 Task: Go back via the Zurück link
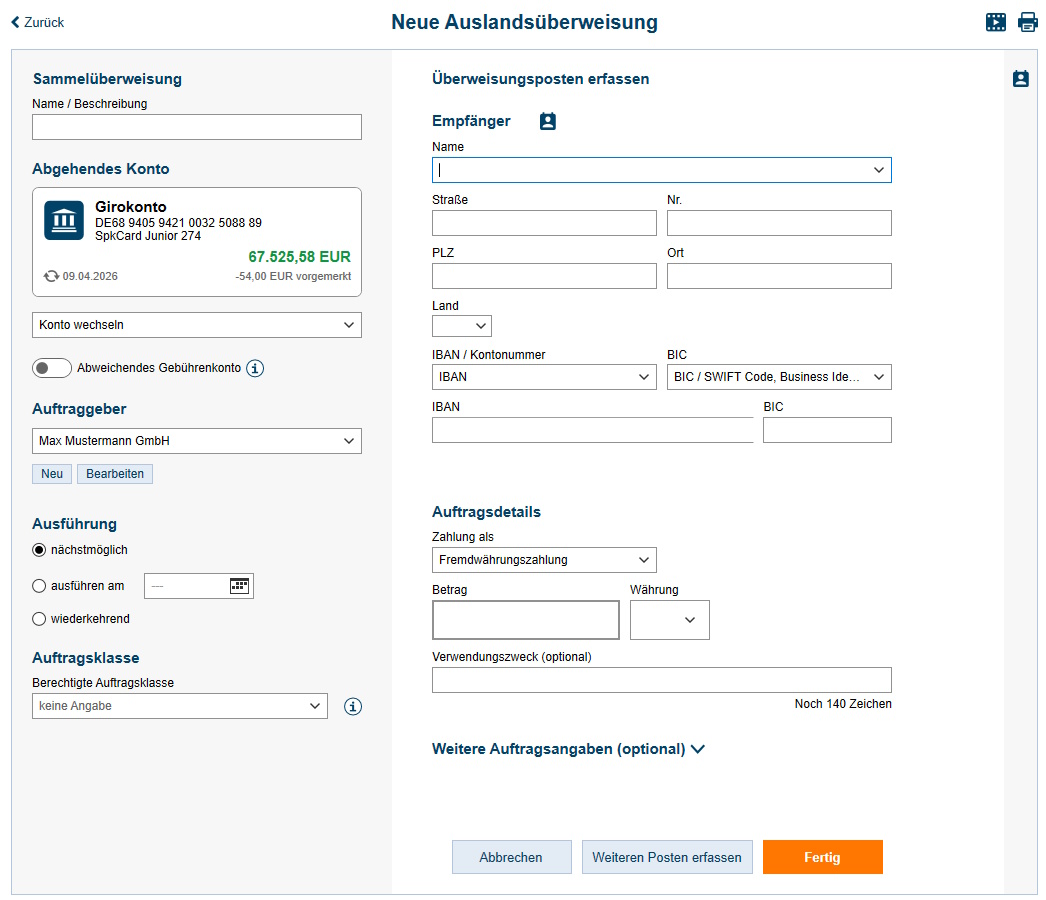pyautogui.click(x=37, y=22)
